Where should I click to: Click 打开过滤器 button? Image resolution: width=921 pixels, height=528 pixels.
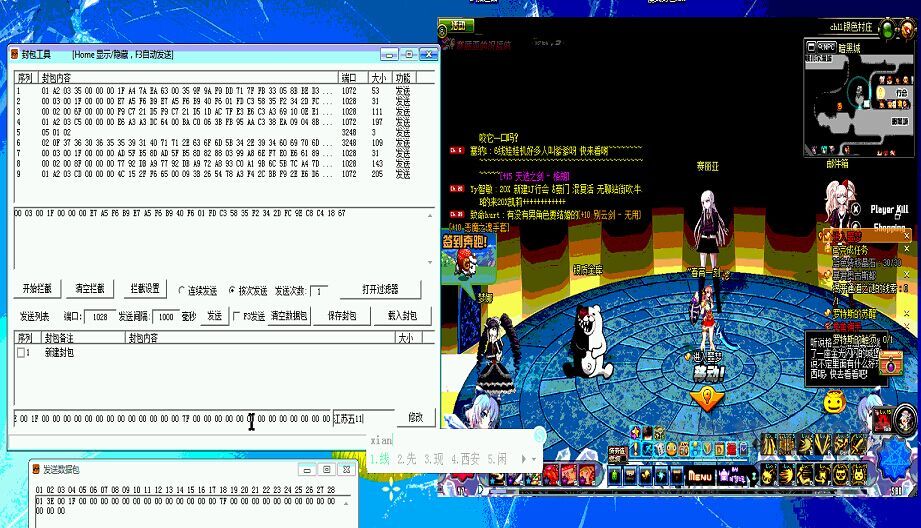pyautogui.click(x=380, y=289)
